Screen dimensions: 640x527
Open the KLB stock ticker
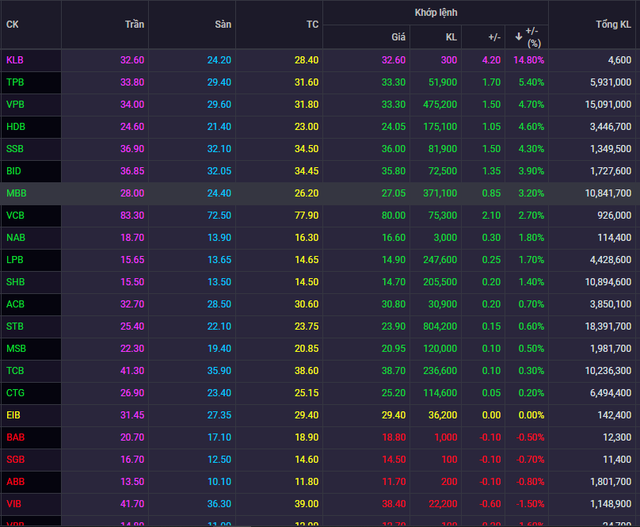tap(15, 60)
